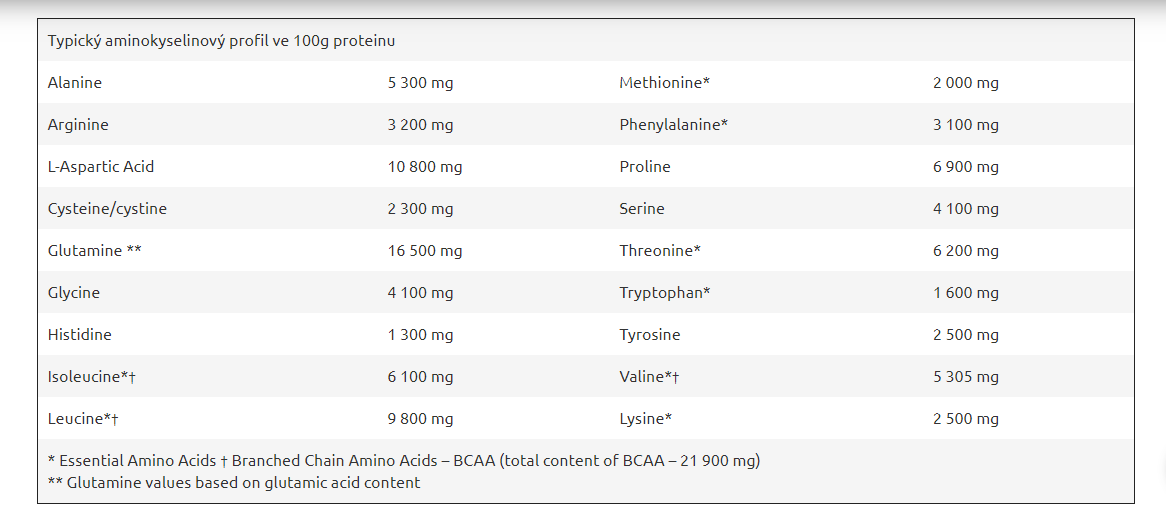The image size is (1167, 516).
Task: Select the Leucine*† label
Action: [83, 419]
